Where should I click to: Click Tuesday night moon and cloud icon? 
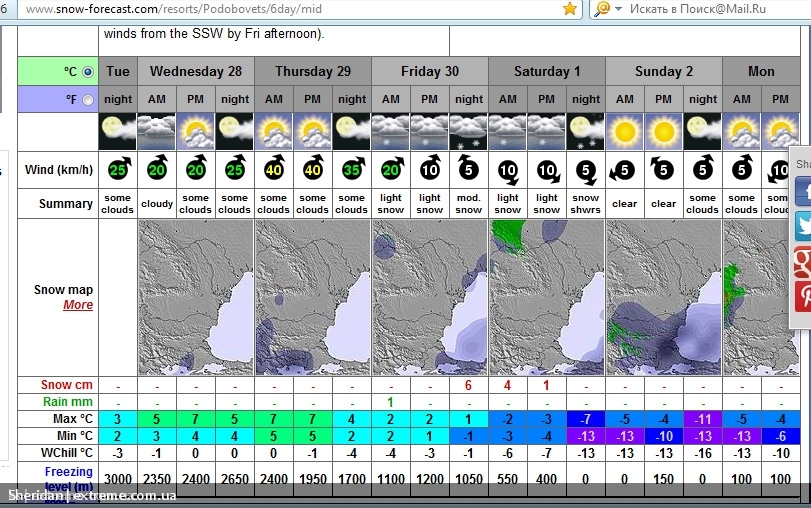pyautogui.click(x=118, y=131)
